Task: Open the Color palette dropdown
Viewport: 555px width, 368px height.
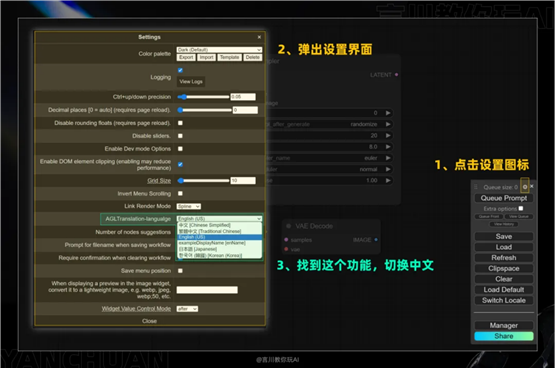Action: pos(219,50)
